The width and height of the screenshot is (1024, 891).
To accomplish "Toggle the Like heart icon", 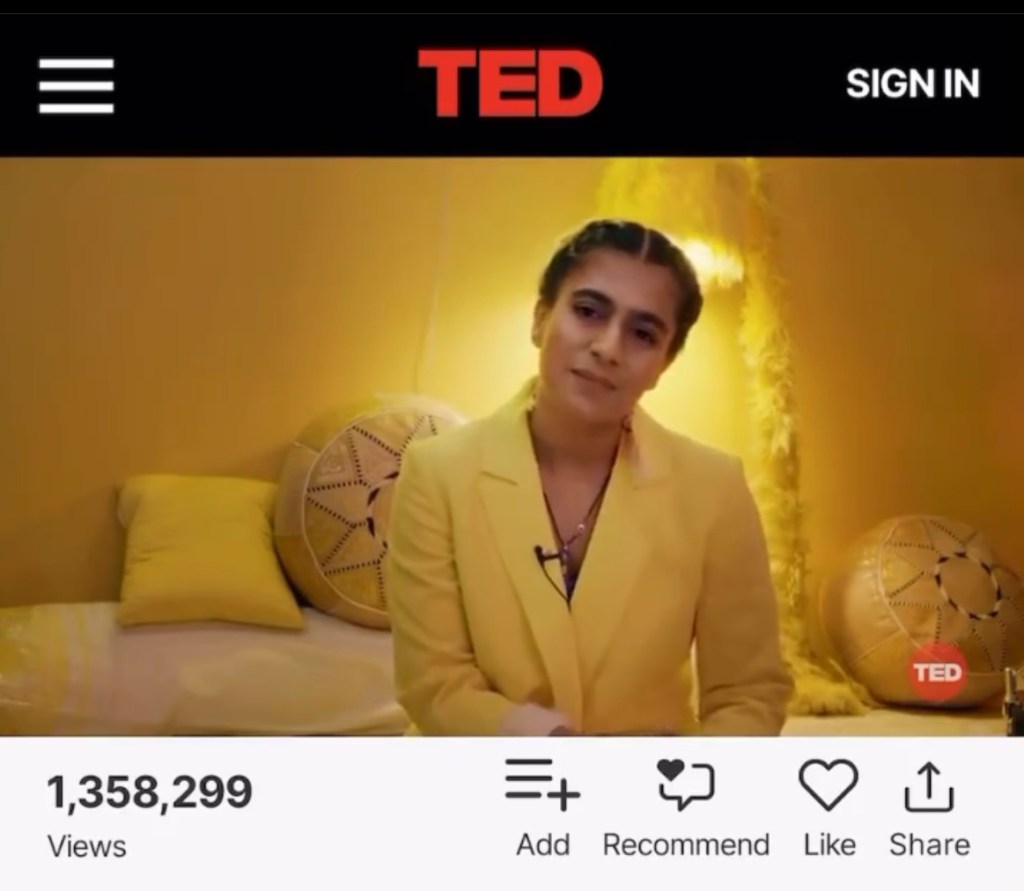I will coord(828,785).
